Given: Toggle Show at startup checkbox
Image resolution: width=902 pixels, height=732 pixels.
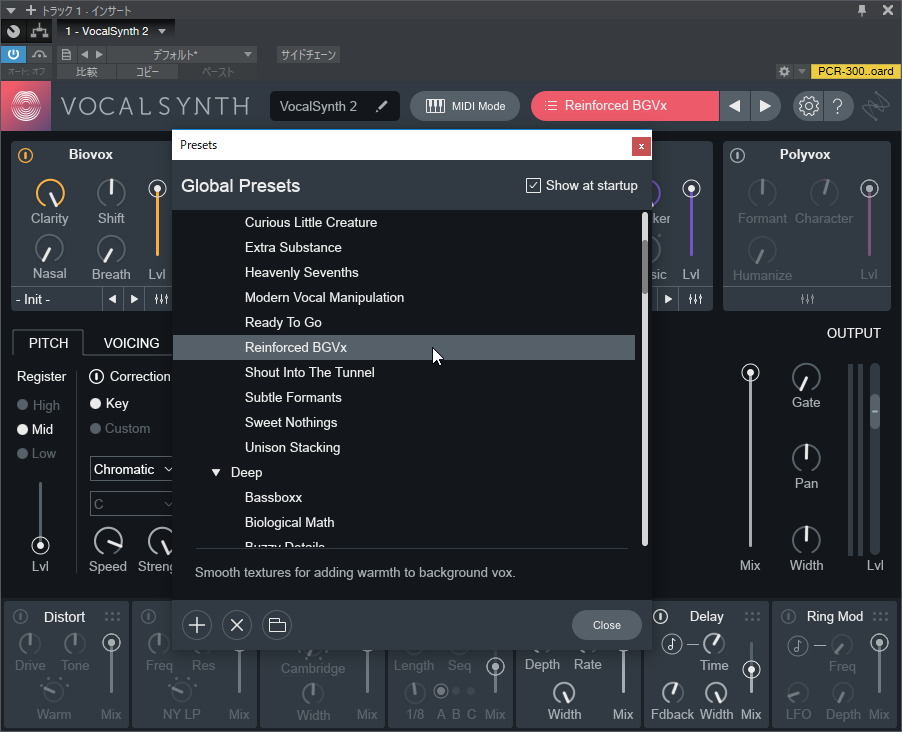Looking at the screenshot, I should 533,185.
